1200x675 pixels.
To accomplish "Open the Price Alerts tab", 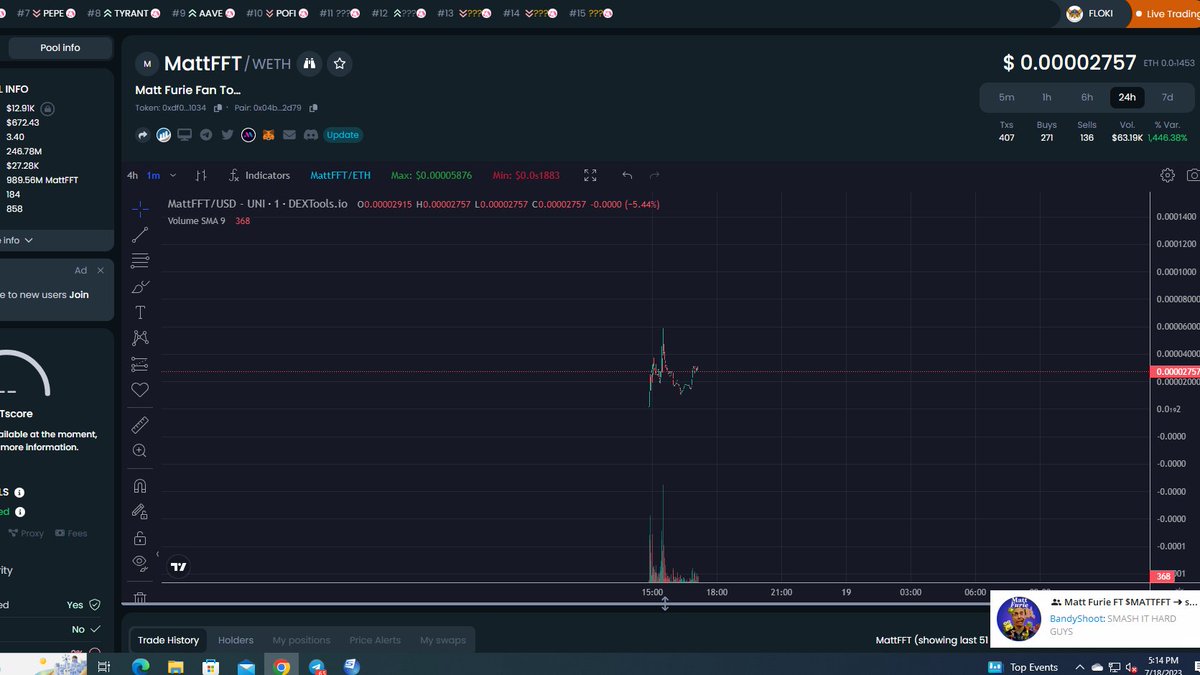I will click(375, 640).
